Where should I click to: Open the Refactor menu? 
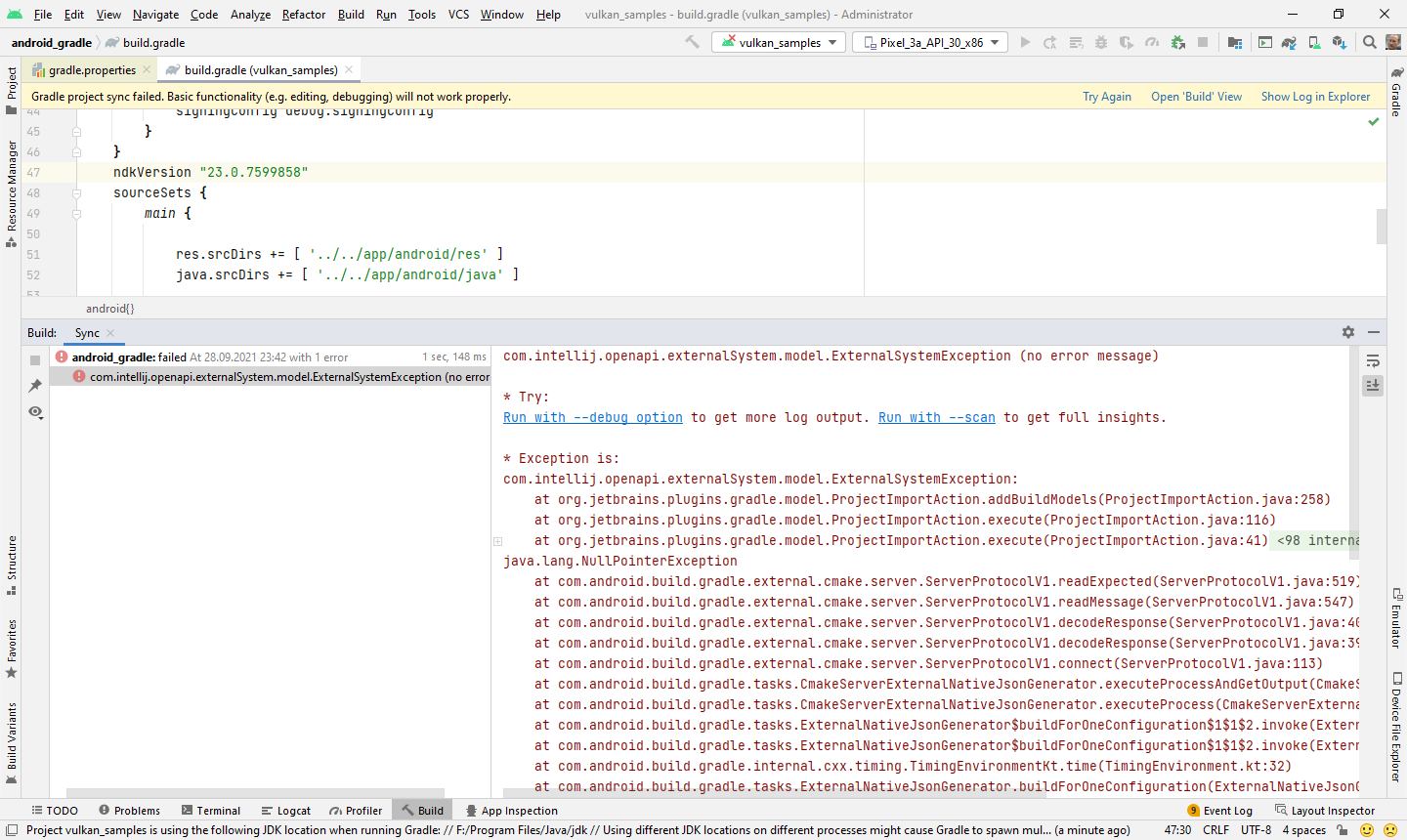[x=303, y=15]
